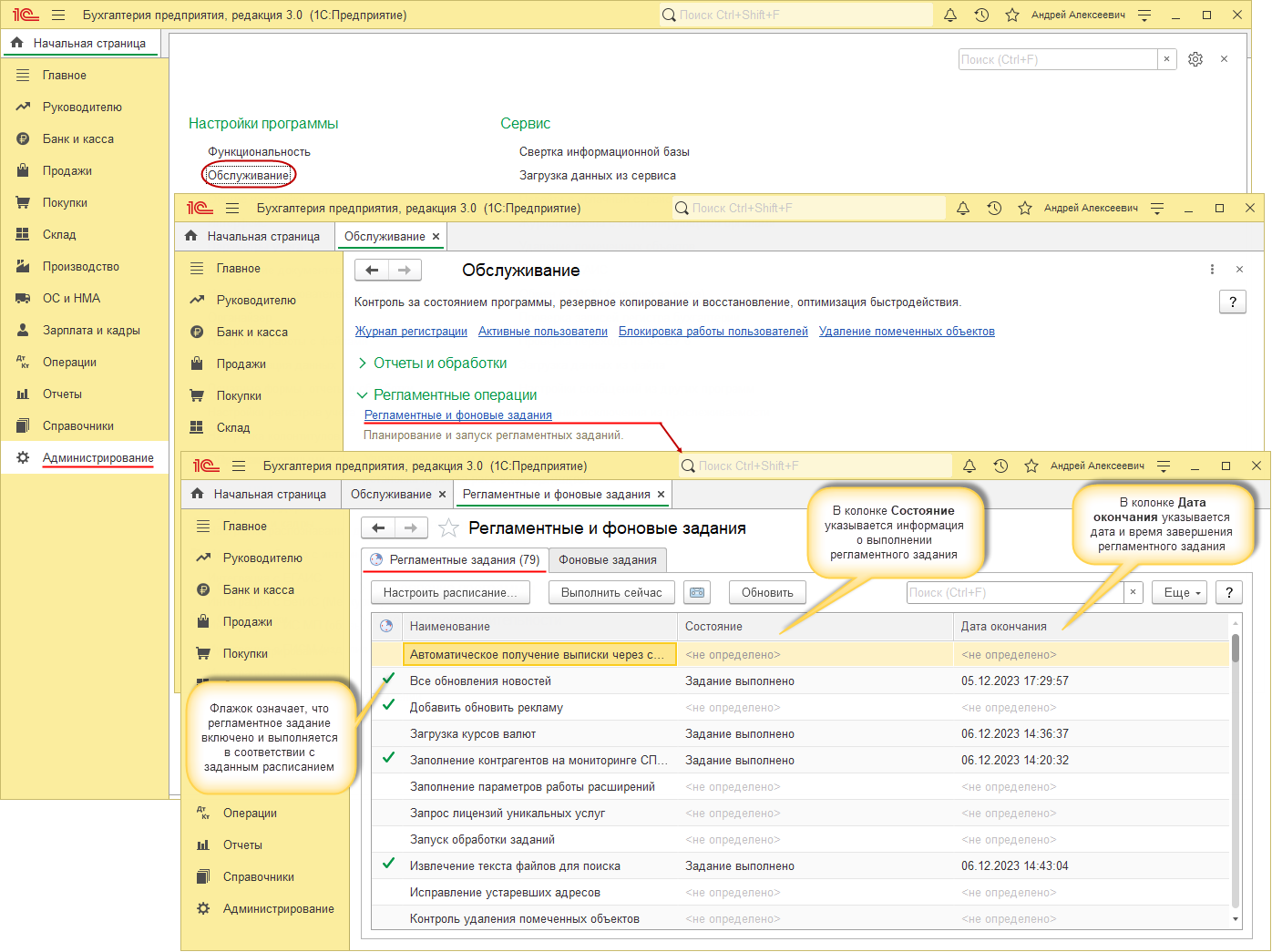
Task: Open history icon in middle window
Action: point(994,208)
